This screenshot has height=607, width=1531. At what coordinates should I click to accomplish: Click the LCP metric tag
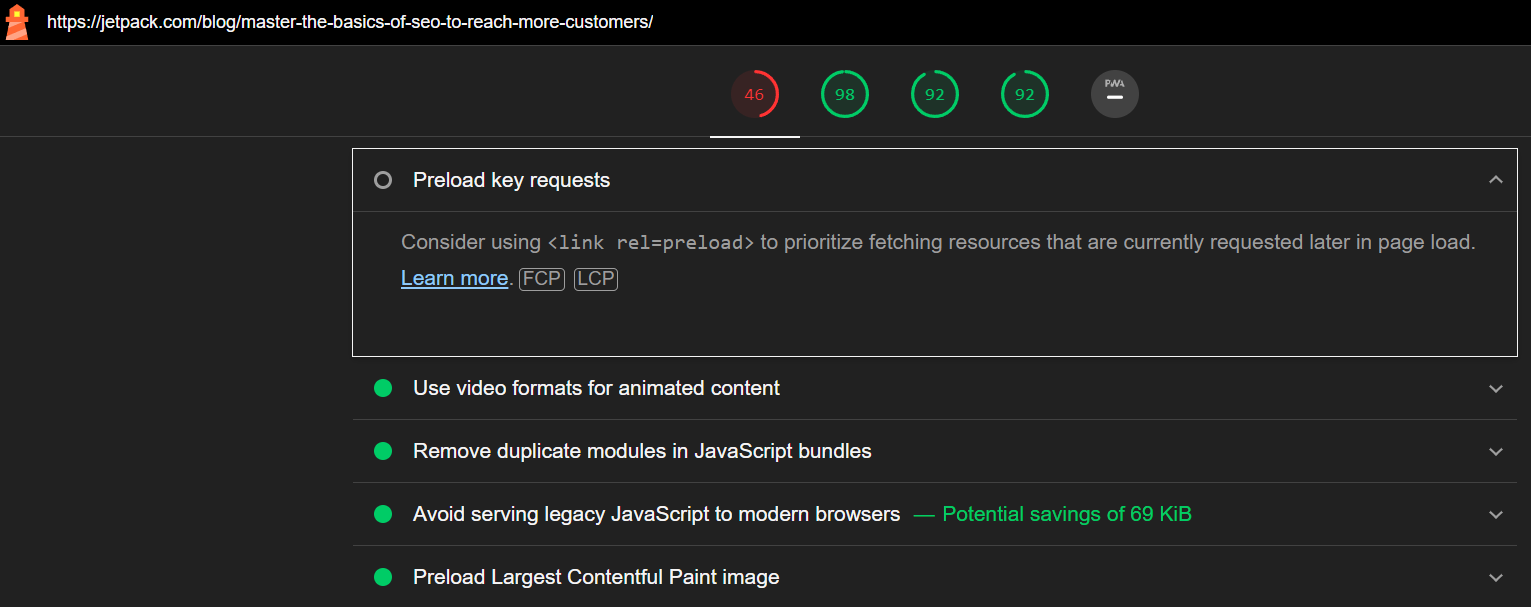tap(596, 279)
